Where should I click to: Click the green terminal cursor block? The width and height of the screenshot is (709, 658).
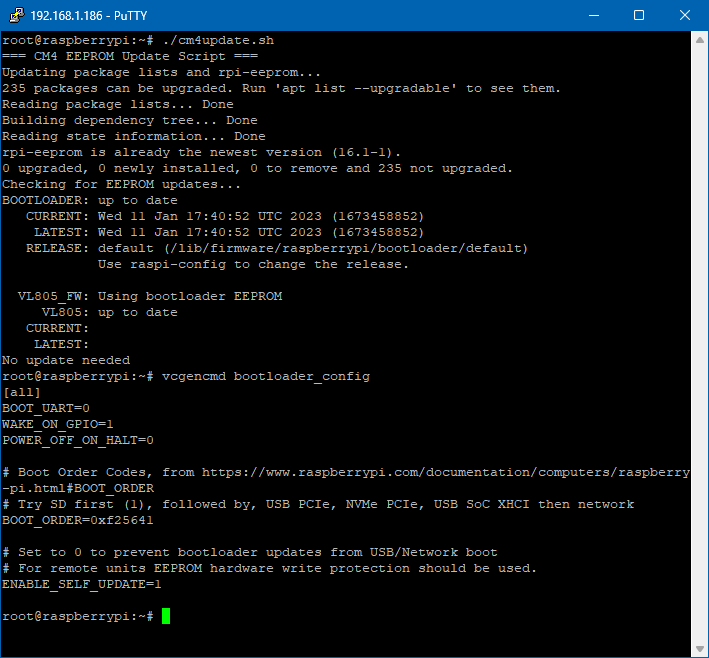pyautogui.click(x=166, y=616)
